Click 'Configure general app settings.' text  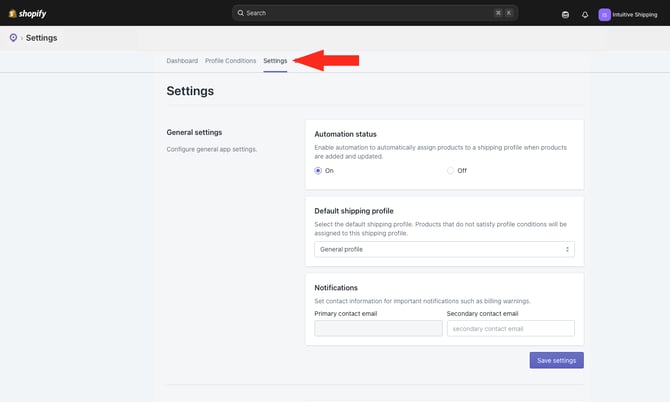point(212,149)
